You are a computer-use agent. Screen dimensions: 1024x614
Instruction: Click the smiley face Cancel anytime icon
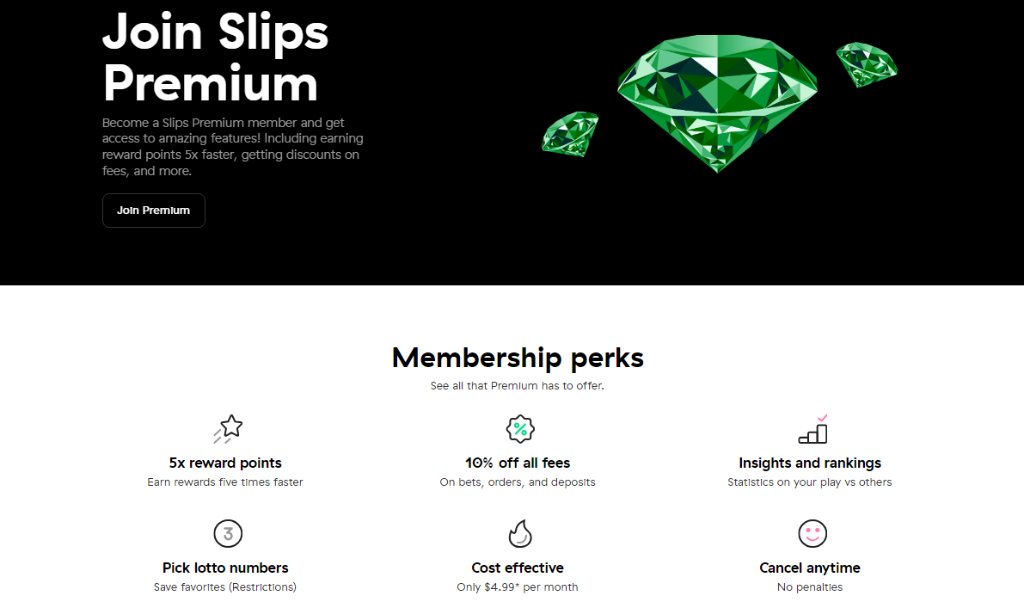tap(812, 532)
